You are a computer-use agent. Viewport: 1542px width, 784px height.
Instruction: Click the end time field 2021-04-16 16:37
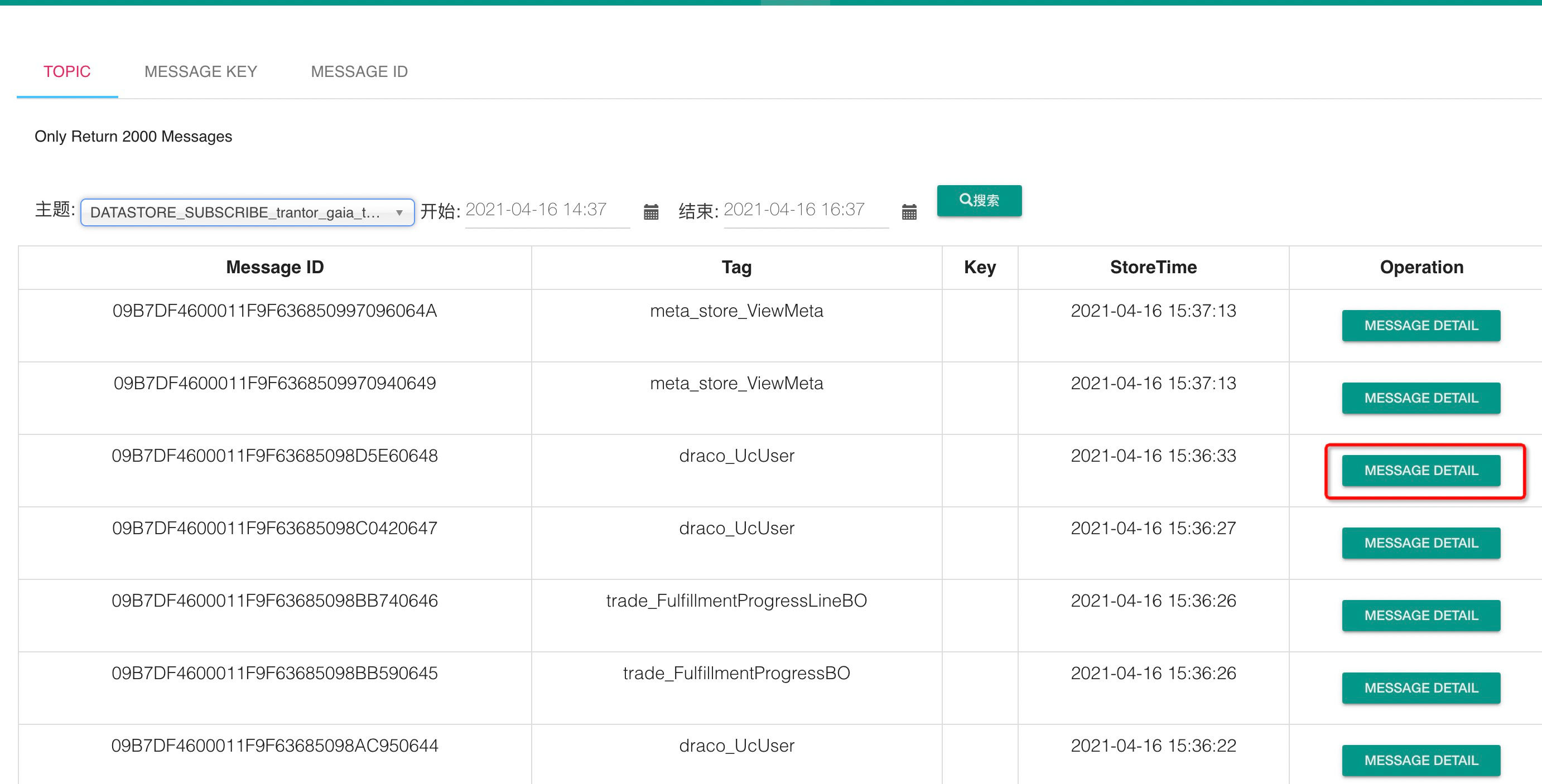[x=806, y=210]
